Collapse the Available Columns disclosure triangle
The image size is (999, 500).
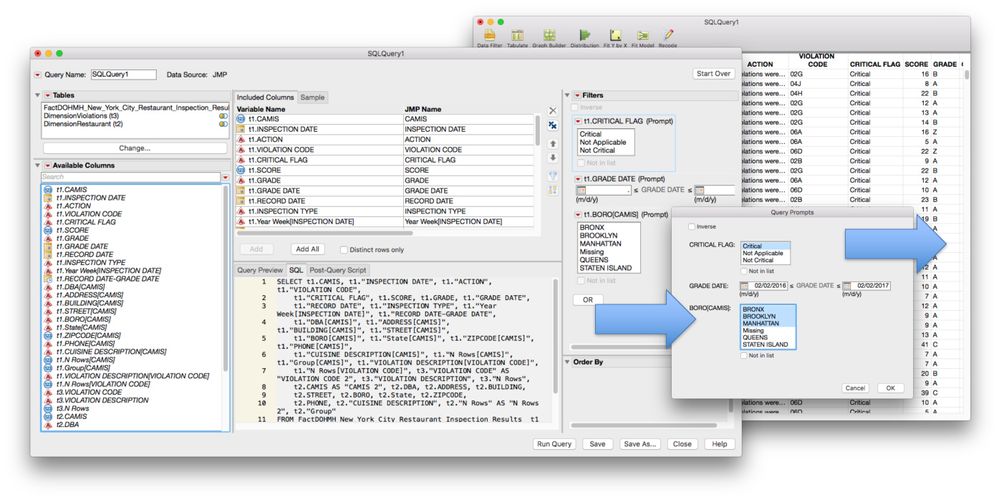(38, 166)
